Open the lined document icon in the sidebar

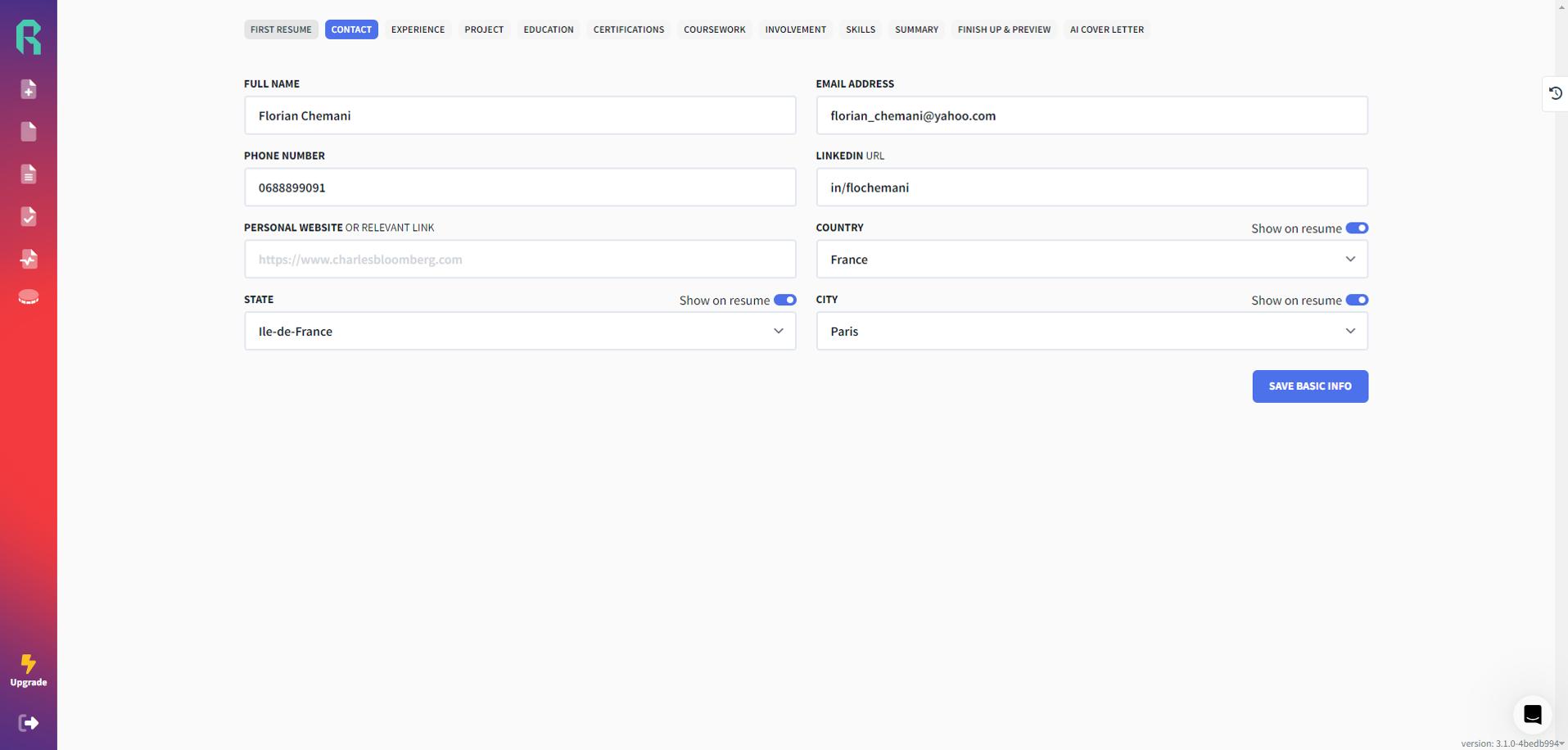click(x=29, y=174)
